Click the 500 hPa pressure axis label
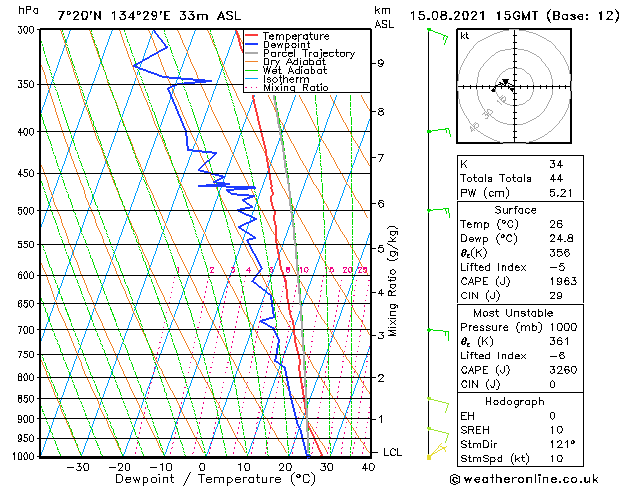The height and width of the screenshot is (486, 629). coord(28,211)
